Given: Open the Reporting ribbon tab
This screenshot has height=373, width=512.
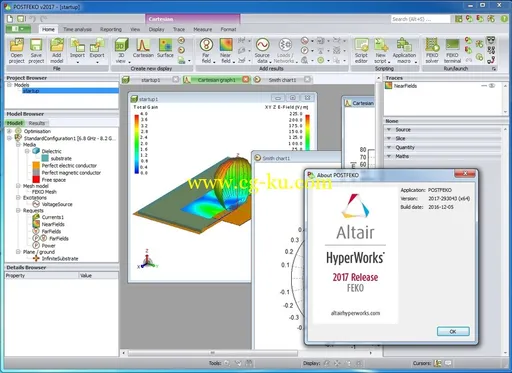Looking at the screenshot, I should (111, 29).
